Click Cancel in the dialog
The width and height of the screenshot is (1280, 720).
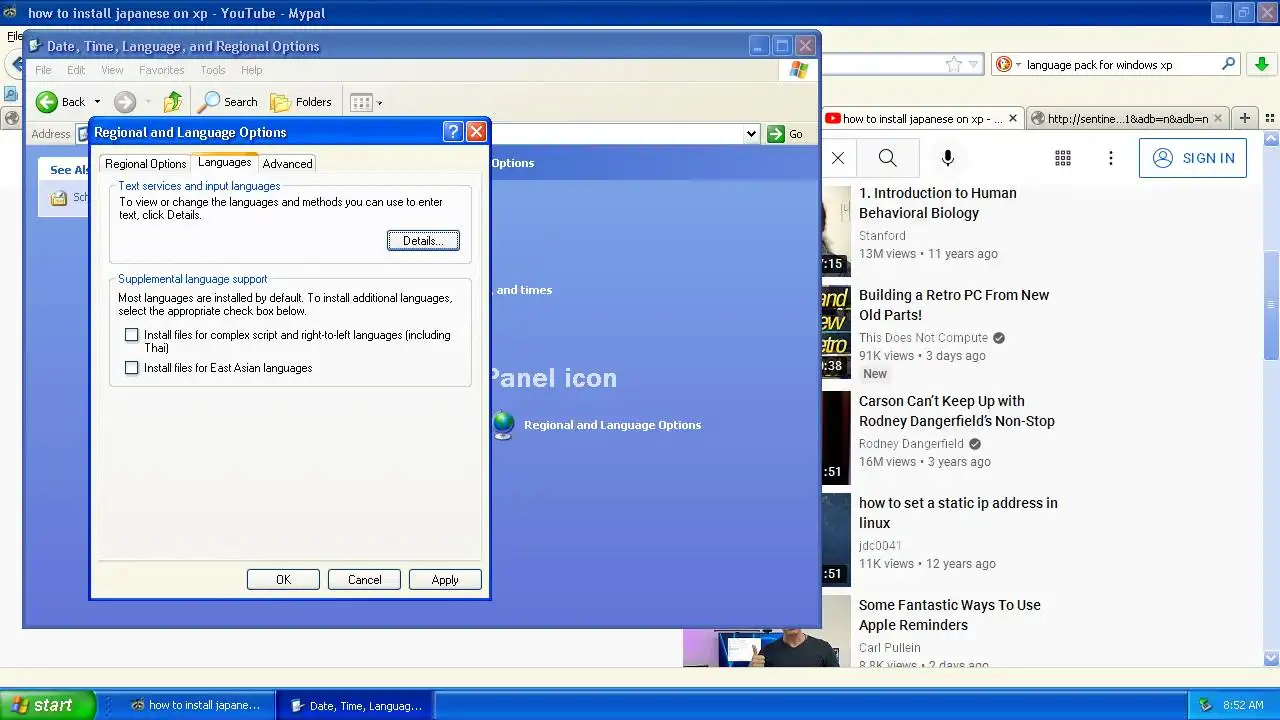364,580
